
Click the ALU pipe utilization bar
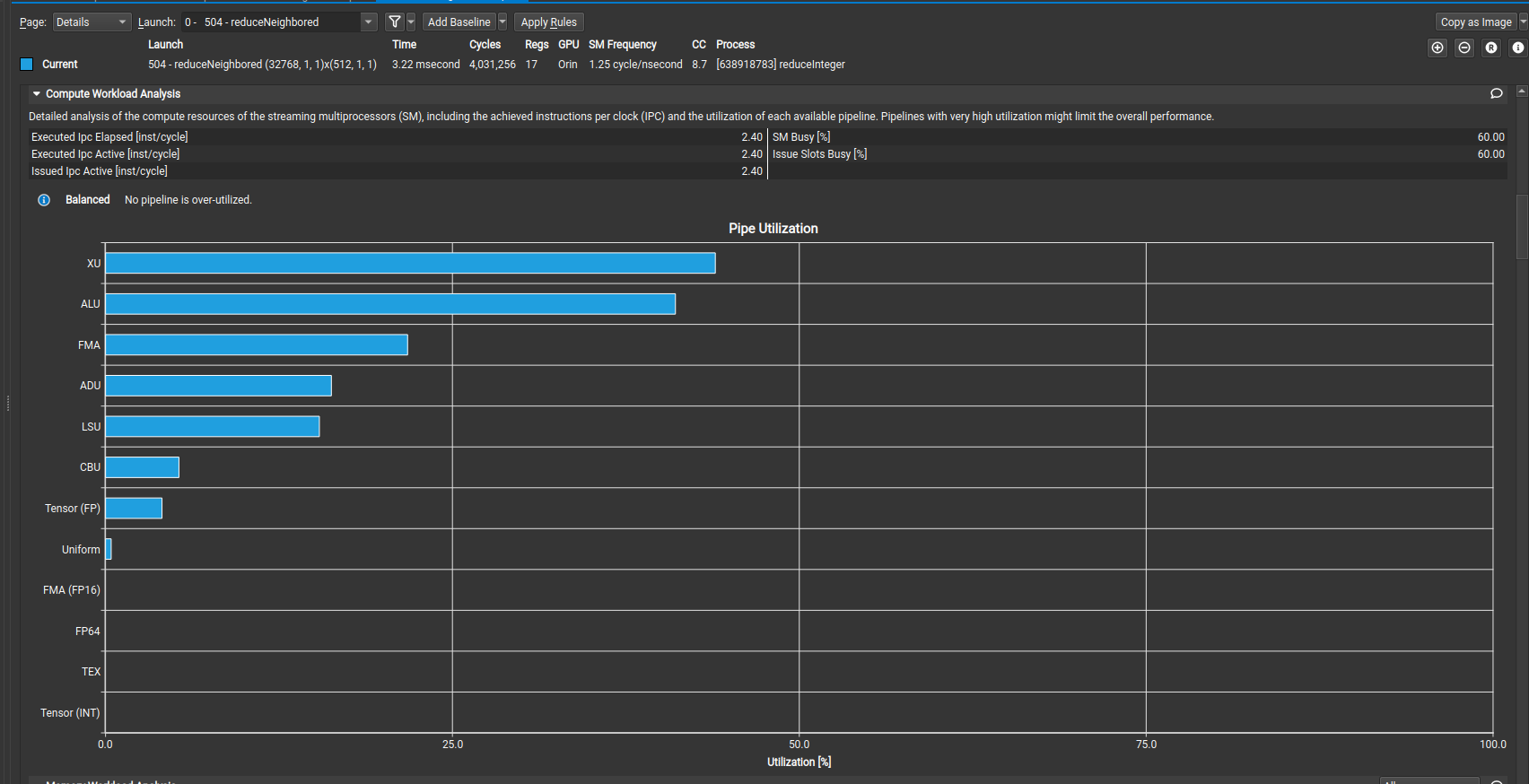coord(390,304)
